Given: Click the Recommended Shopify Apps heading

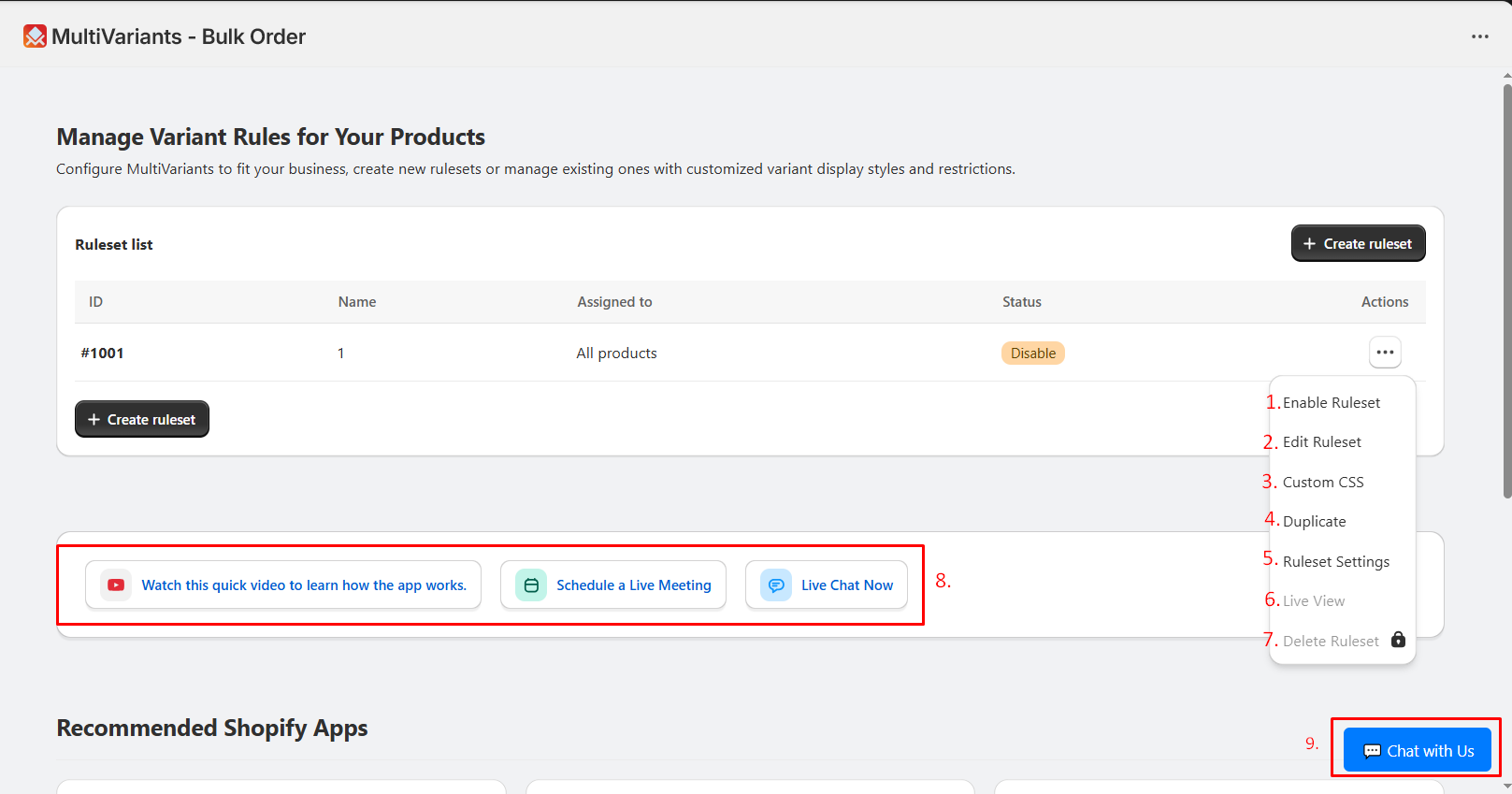Looking at the screenshot, I should (212, 728).
